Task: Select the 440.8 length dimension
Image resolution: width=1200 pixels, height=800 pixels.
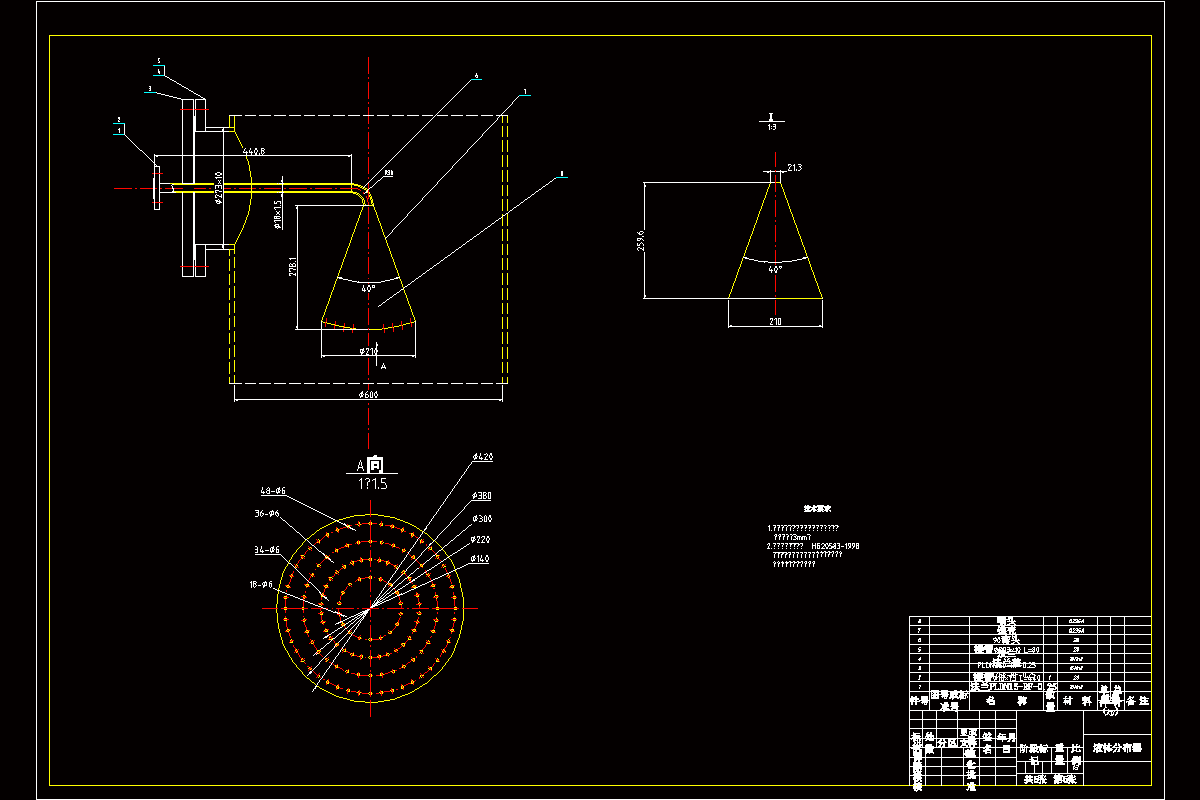Action: coord(253,151)
